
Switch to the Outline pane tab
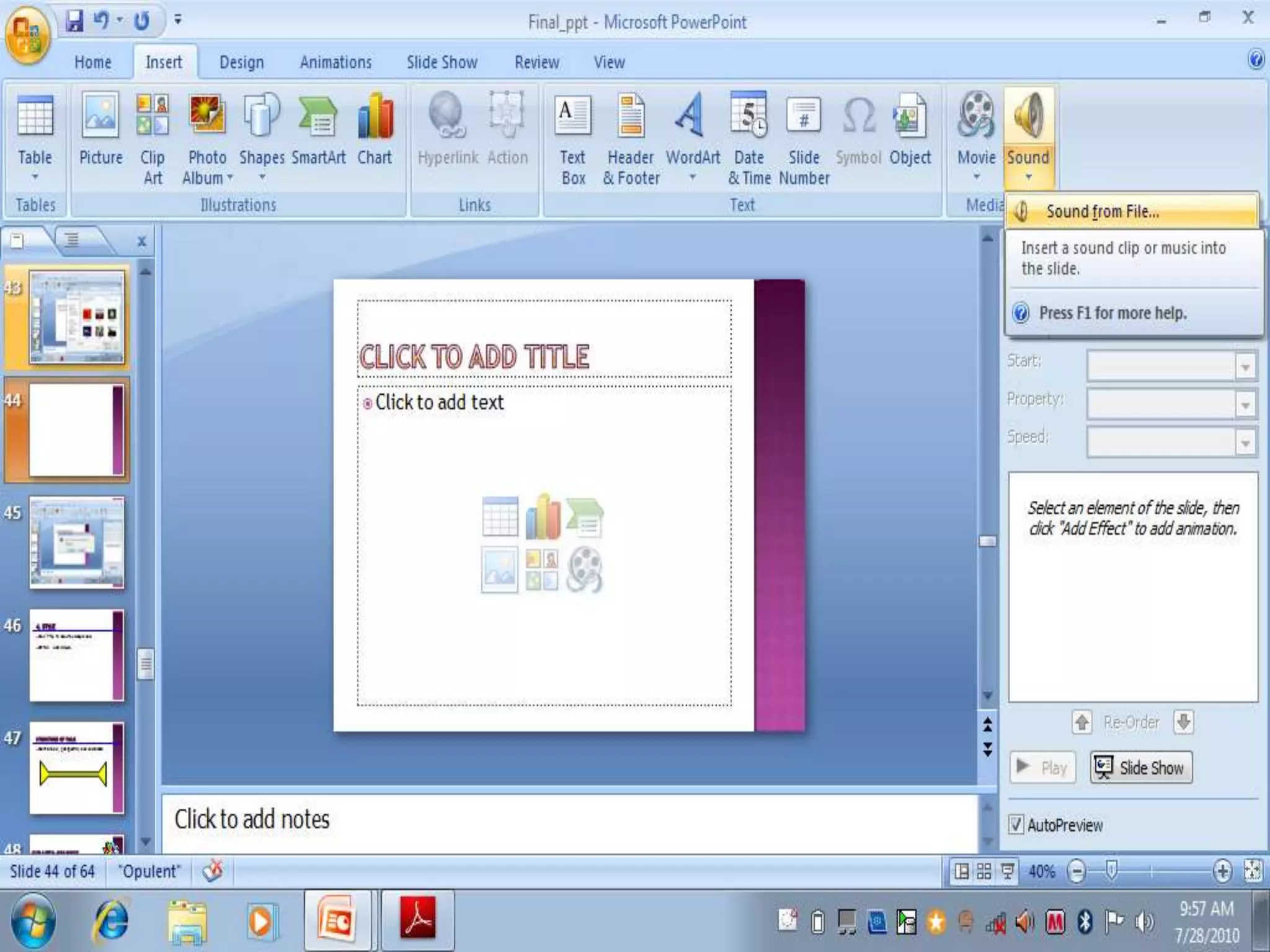(73, 240)
